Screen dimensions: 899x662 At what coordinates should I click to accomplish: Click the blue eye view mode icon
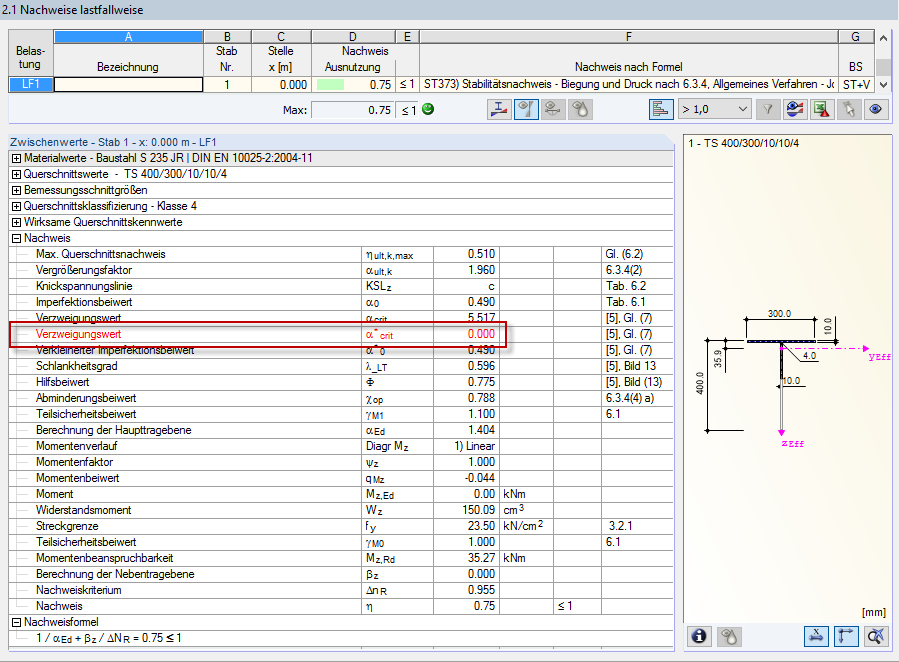(x=875, y=109)
